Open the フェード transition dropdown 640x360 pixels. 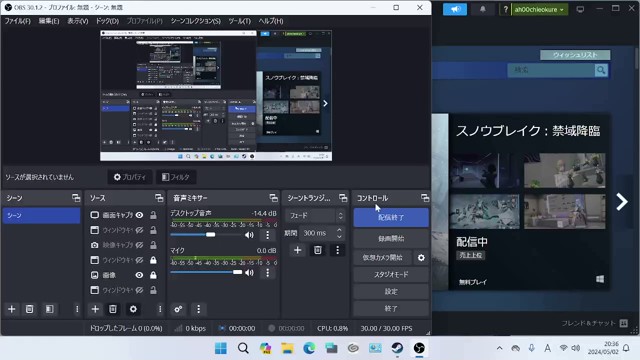pos(315,216)
